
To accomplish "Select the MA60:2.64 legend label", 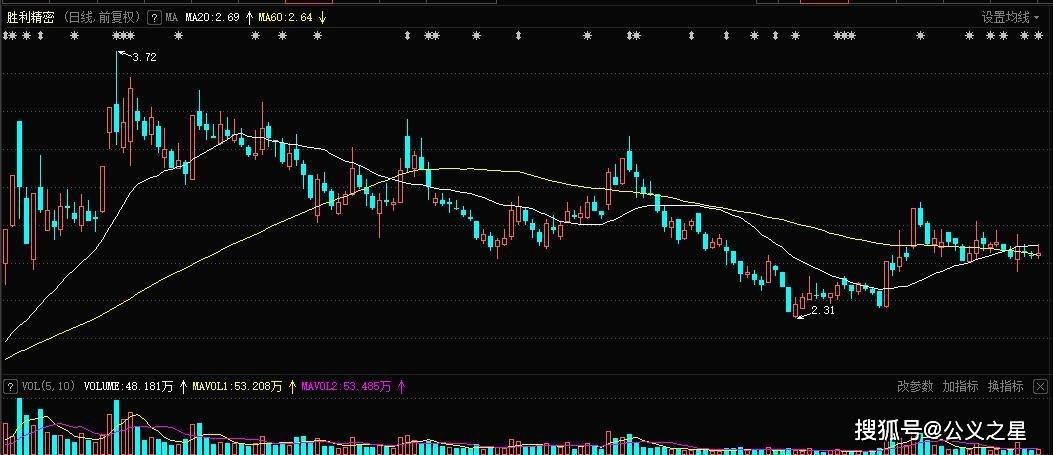I will pyautogui.click(x=285, y=18).
